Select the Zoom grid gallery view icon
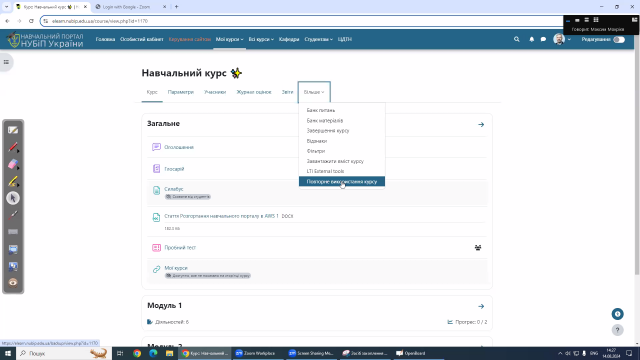 [596, 20]
